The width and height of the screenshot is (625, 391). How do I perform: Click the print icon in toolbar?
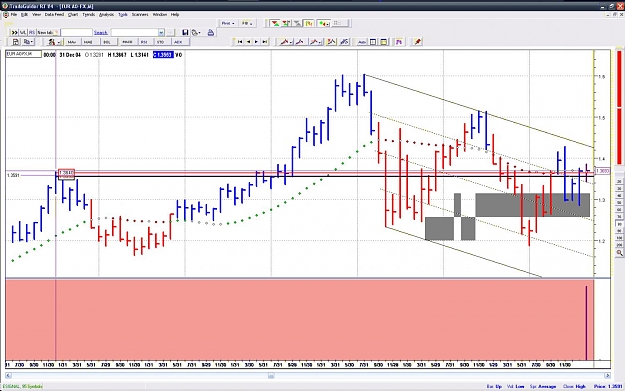211,33
